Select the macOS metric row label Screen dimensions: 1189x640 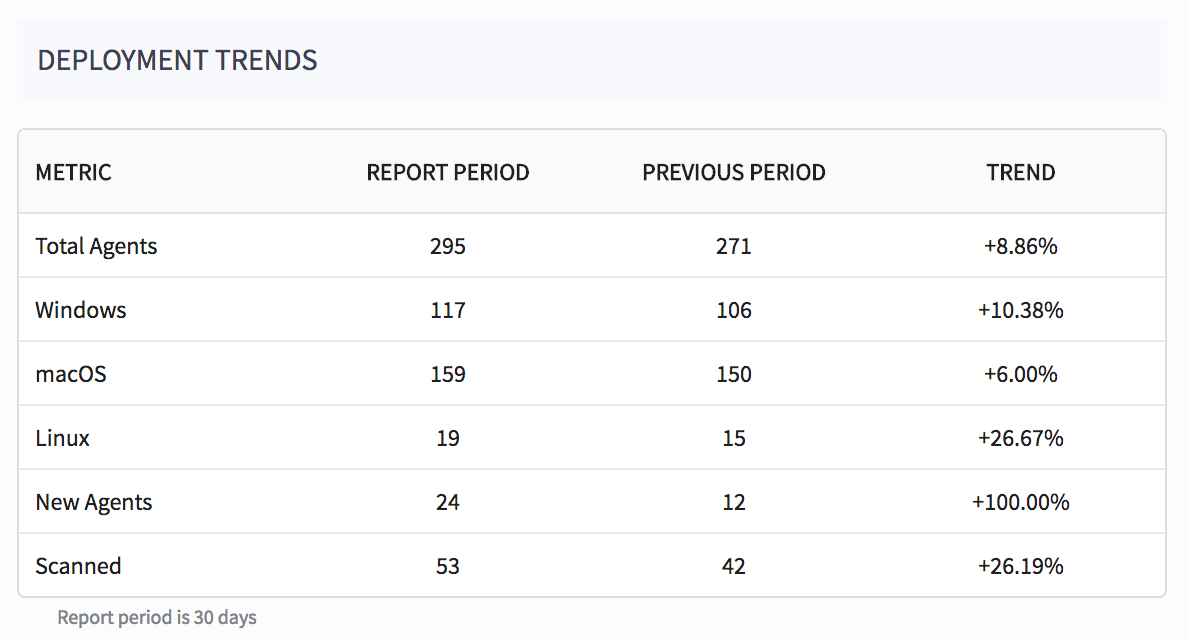tap(70, 374)
